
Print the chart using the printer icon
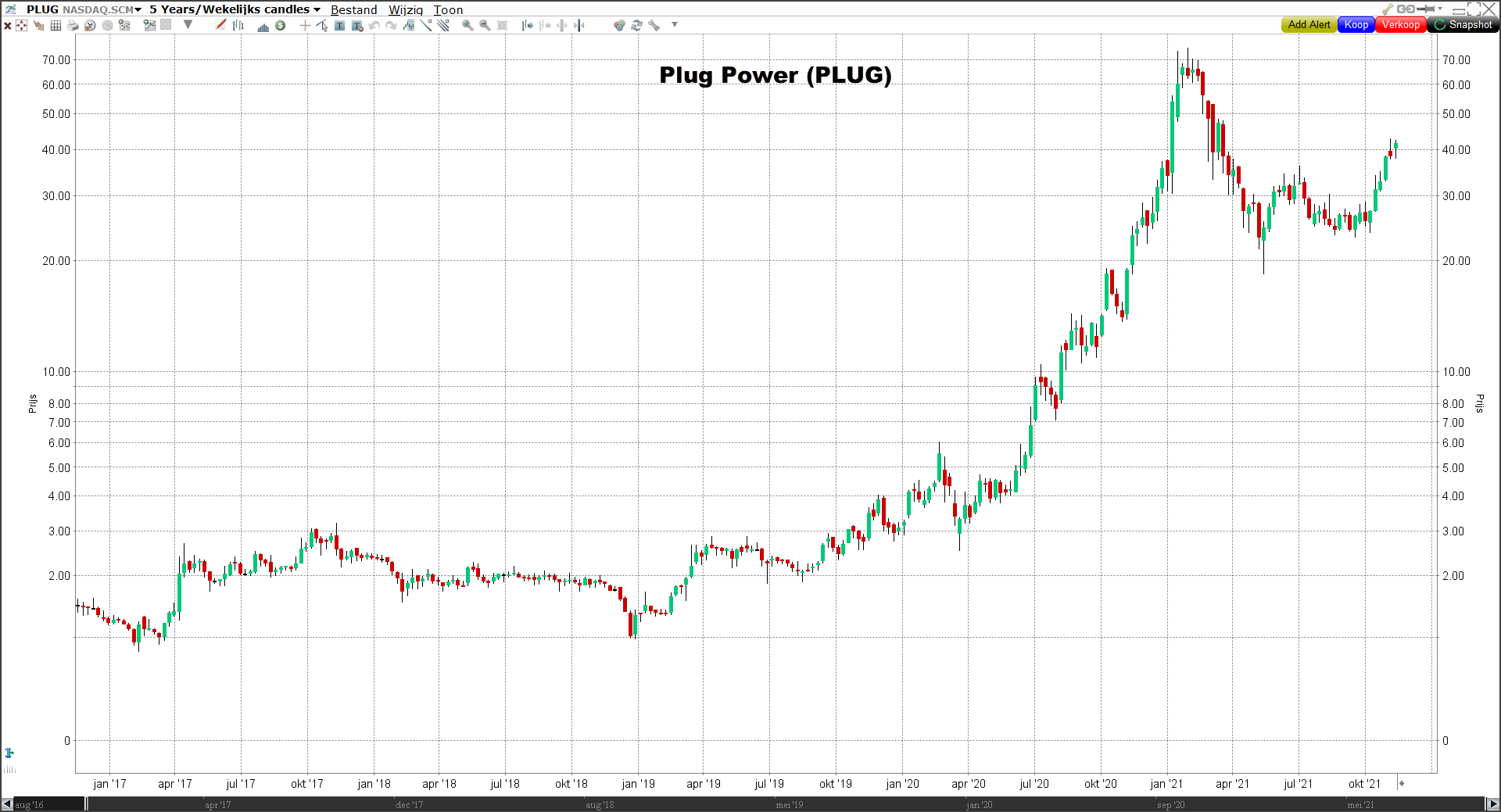click(x=73, y=25)
